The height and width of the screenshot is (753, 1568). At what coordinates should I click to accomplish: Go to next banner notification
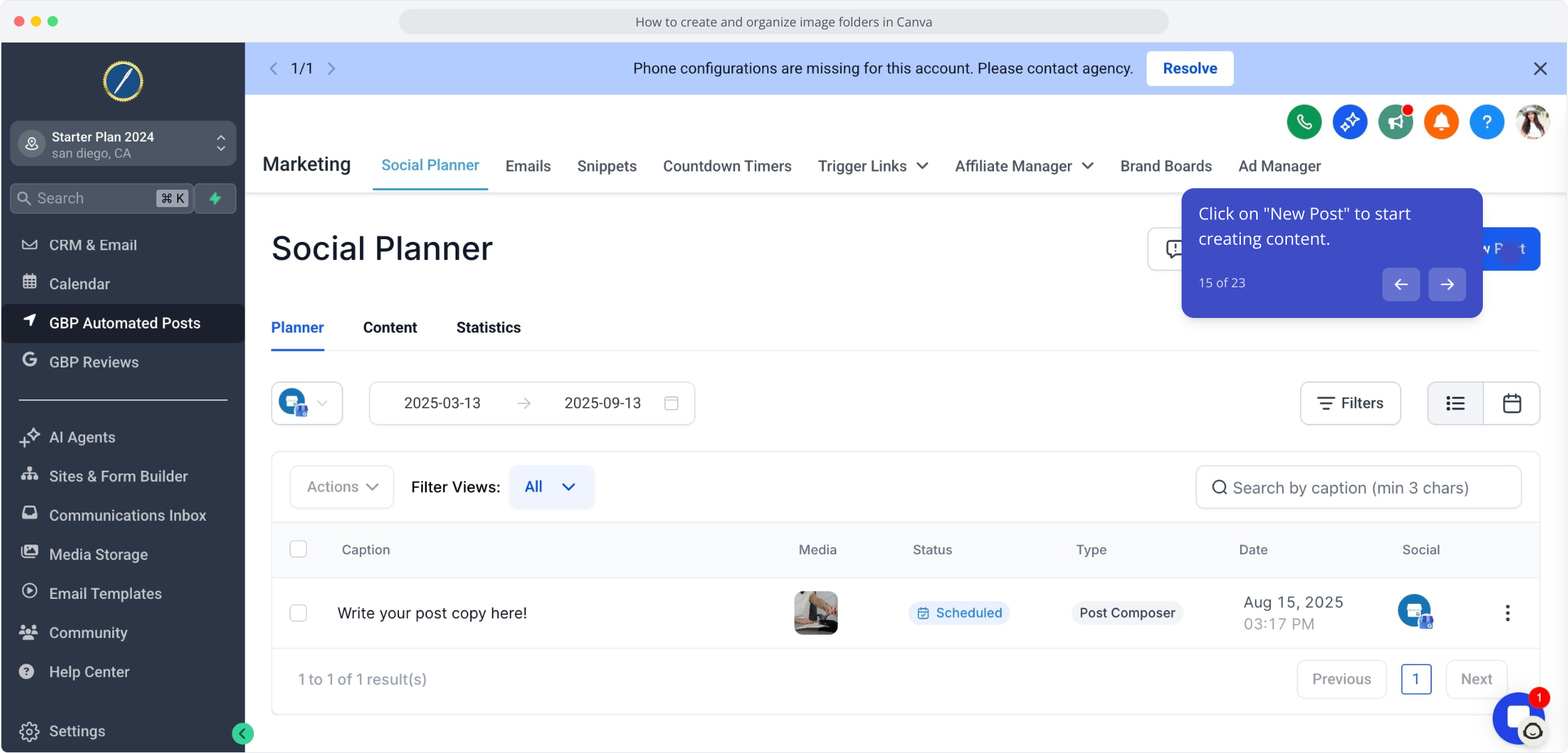(331, 68)
